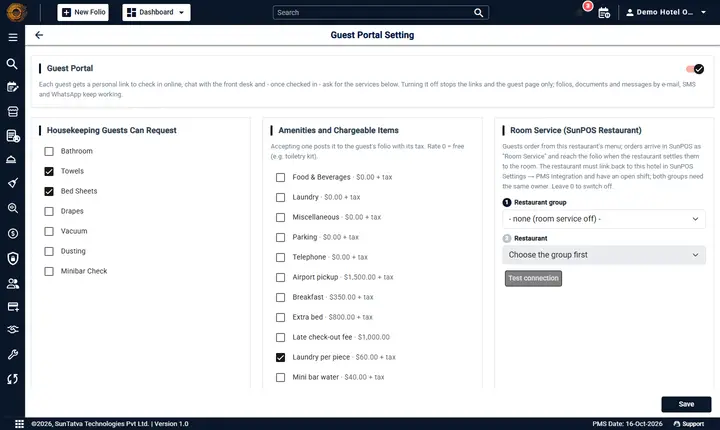
Task: Open the Support link in the footer
Action: [689, 424]
